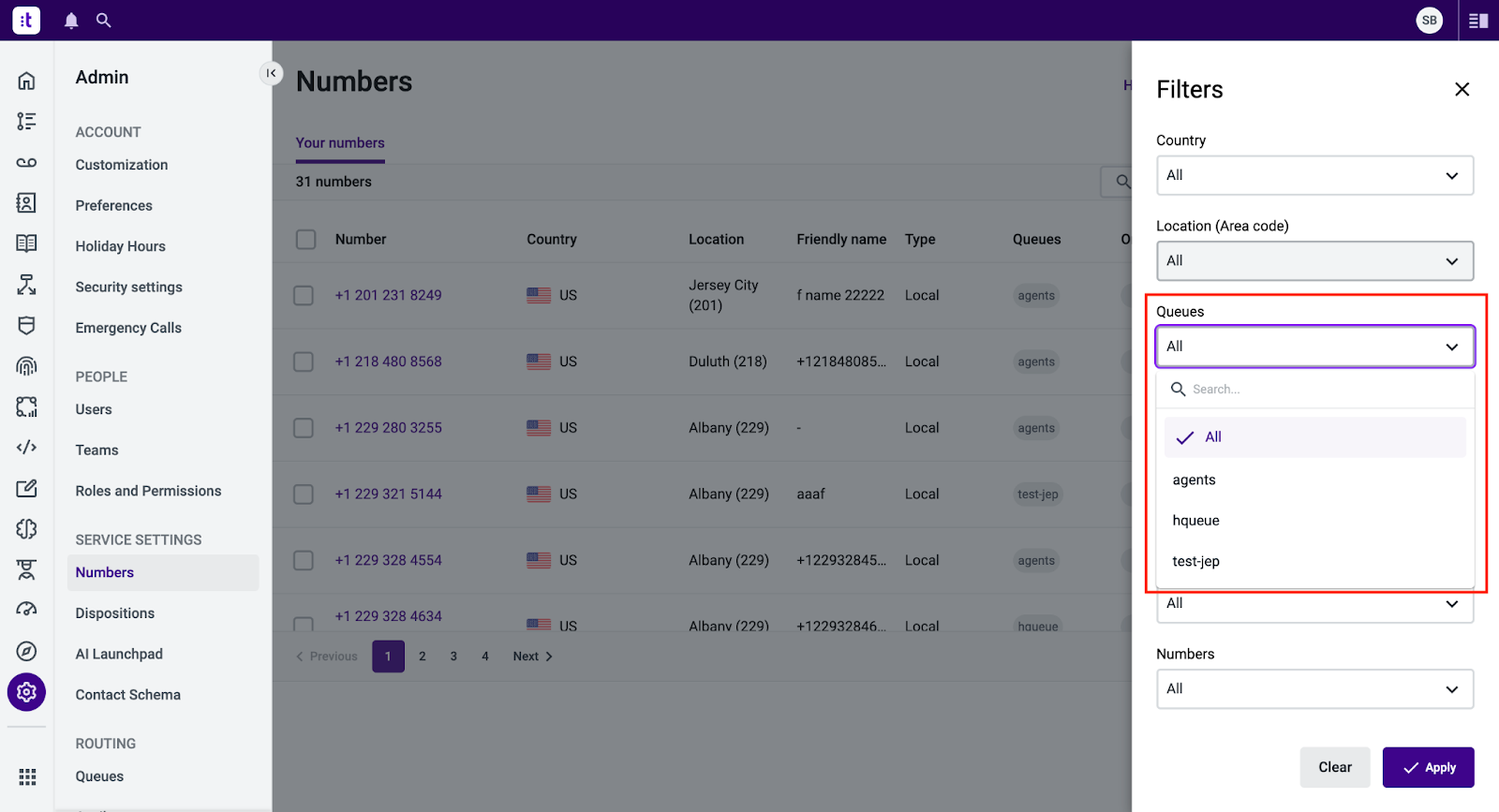1499x812 pixels.
Task: Open the screen capture icon in rail
Action: pyautogui.click(x=26, y=406)
